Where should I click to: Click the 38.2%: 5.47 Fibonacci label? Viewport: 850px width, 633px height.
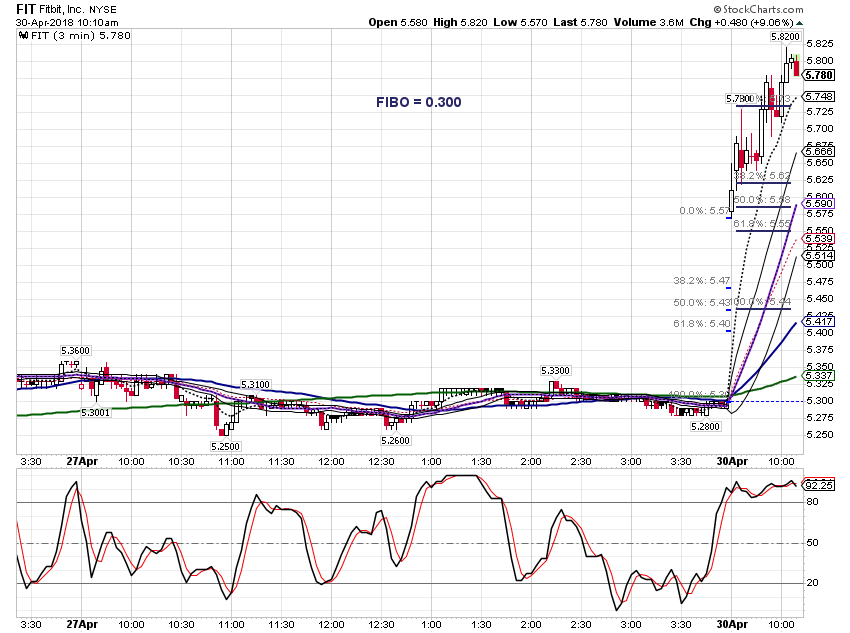point(701,281)
